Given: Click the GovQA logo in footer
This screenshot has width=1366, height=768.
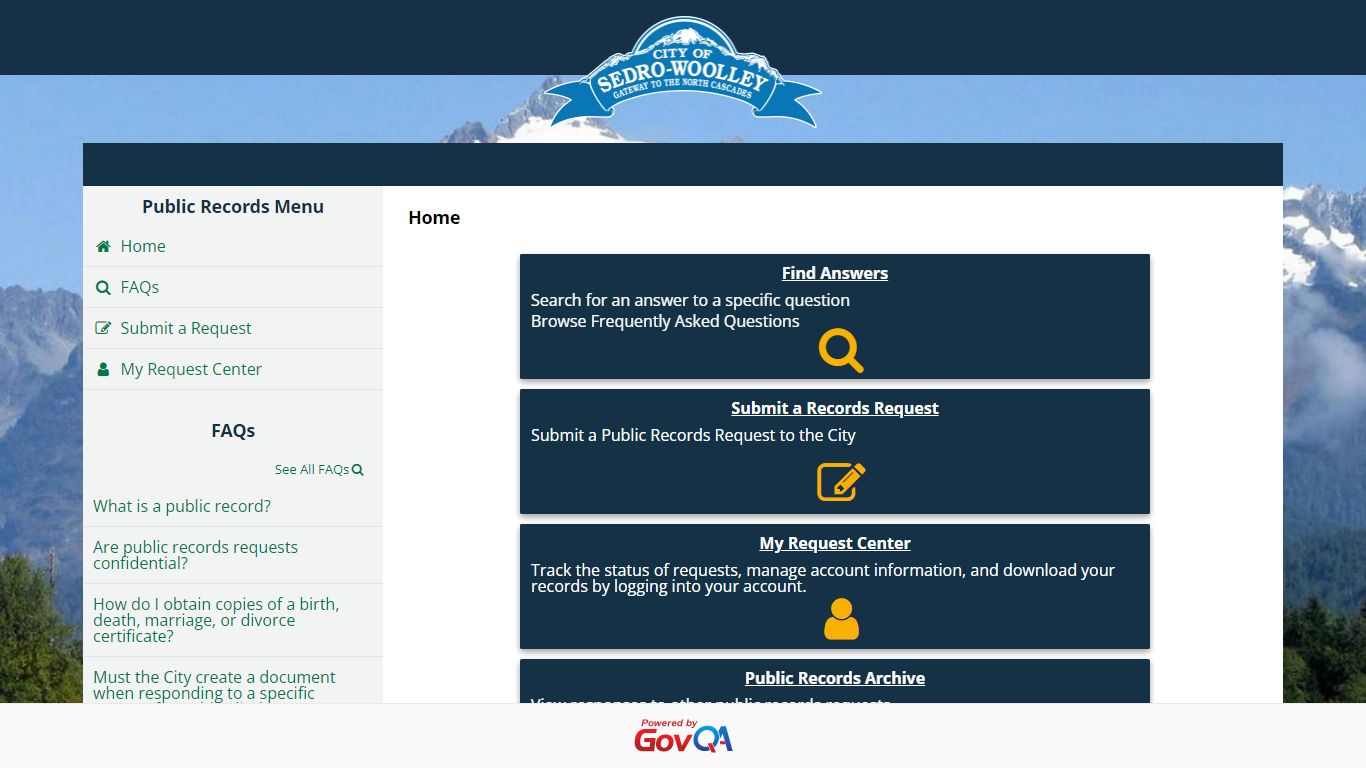Looking at the screenshot, I should [683, 736].
